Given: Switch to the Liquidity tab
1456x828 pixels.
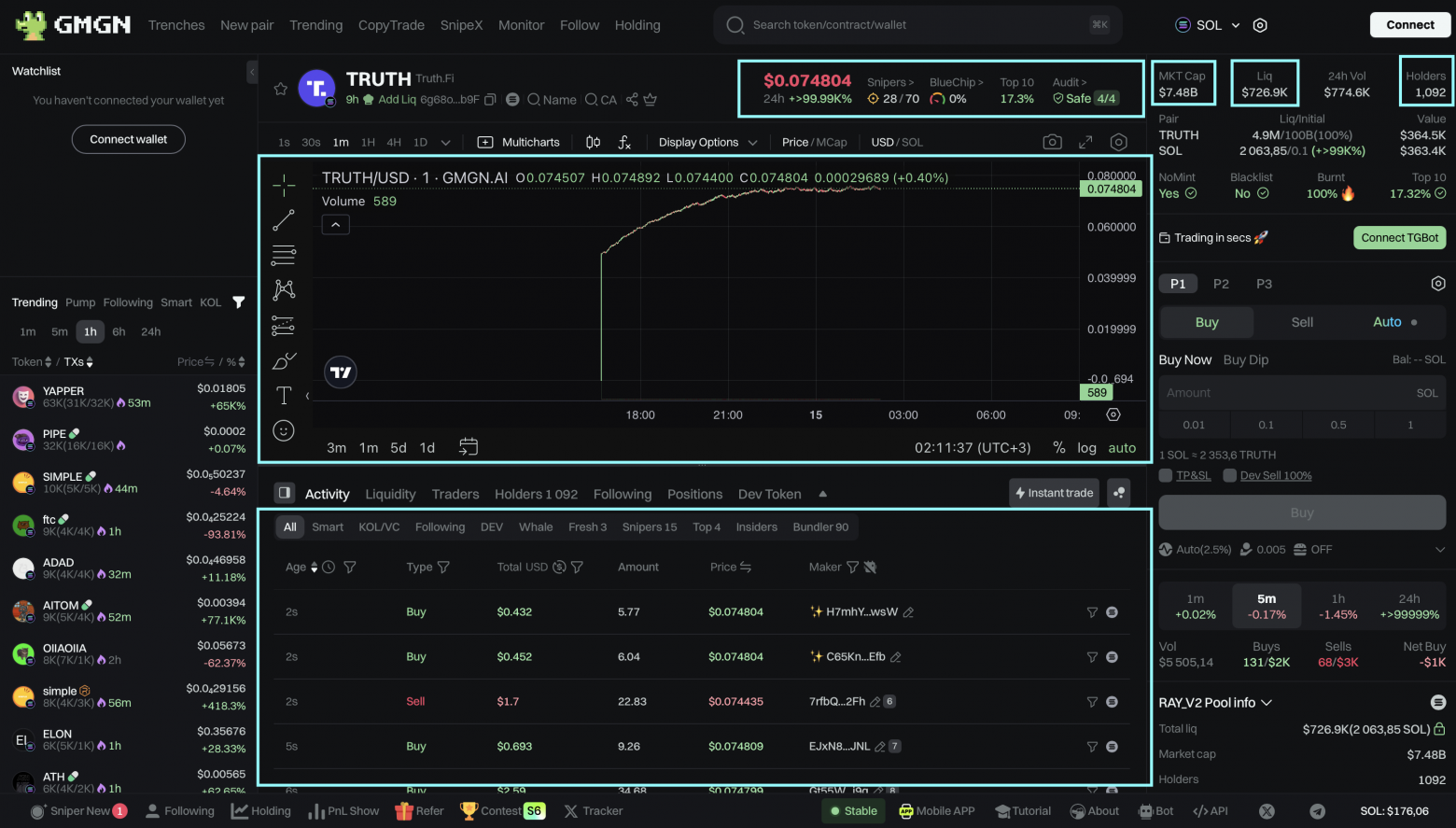Looking at the screenshot, I should pos(390,494).
